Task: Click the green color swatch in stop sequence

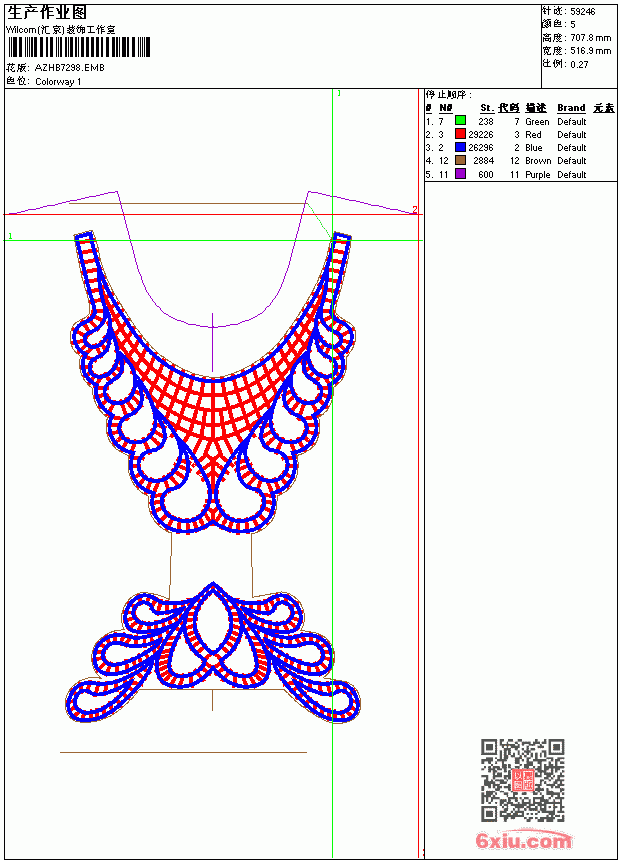Action: pyautogui.click(x=460, y=120)
